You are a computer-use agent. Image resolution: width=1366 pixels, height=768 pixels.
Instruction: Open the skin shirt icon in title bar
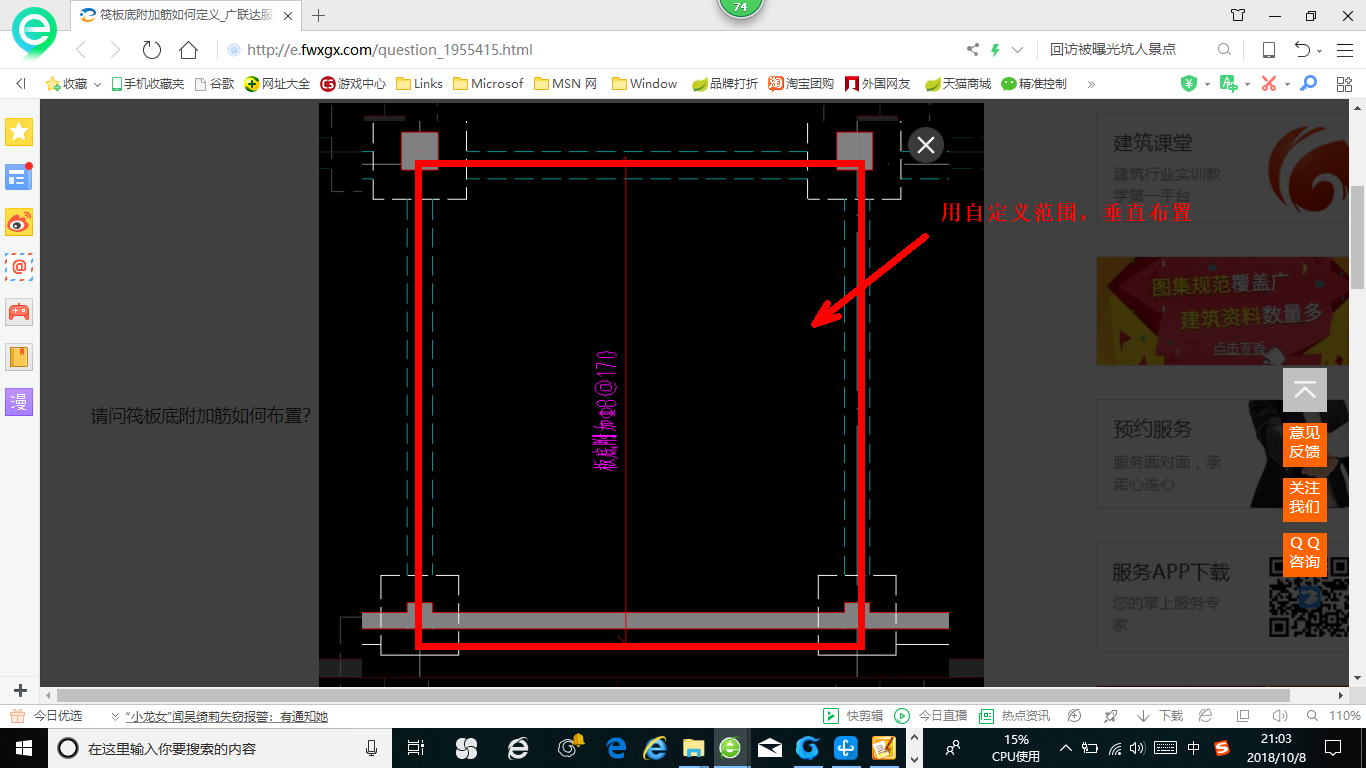click(x=1238, y=15)
